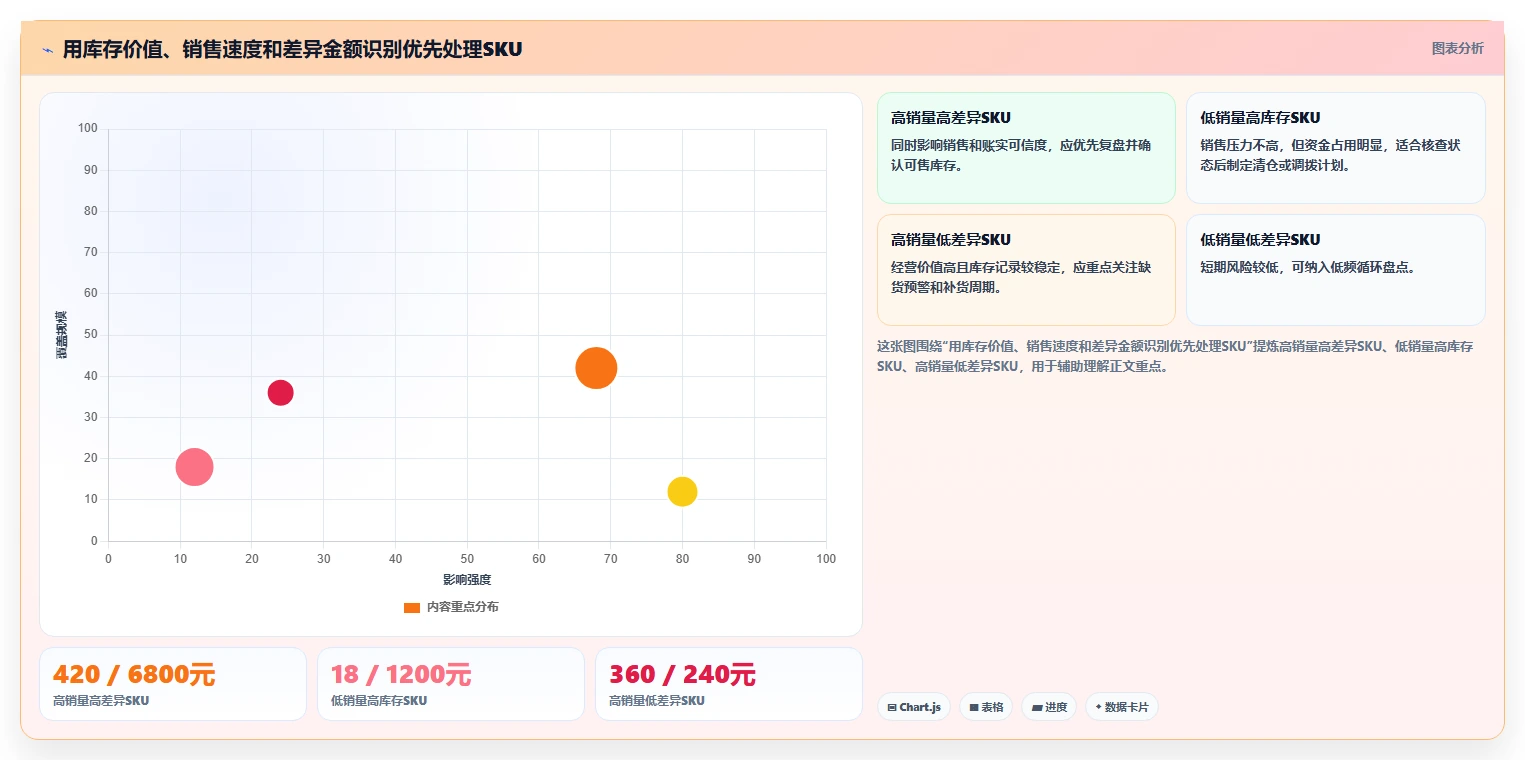Image resolution: width=1525 pixels, height=760 pixels.
Task: Open the 高销量高差异SKU description card
Action: (1026, 148)
